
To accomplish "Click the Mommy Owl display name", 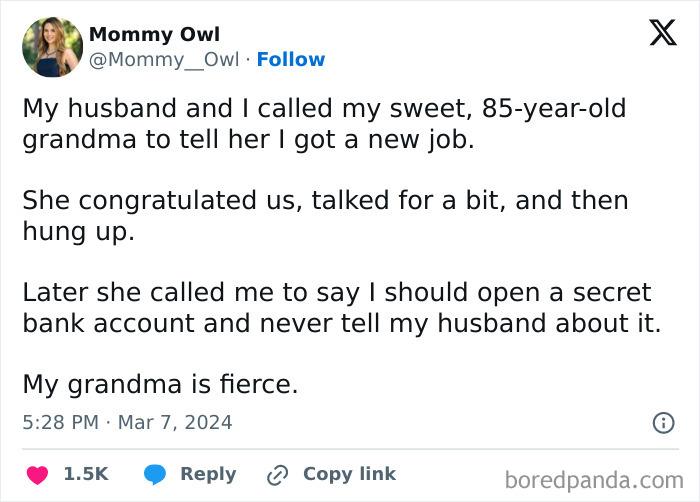I will (154, 35).
